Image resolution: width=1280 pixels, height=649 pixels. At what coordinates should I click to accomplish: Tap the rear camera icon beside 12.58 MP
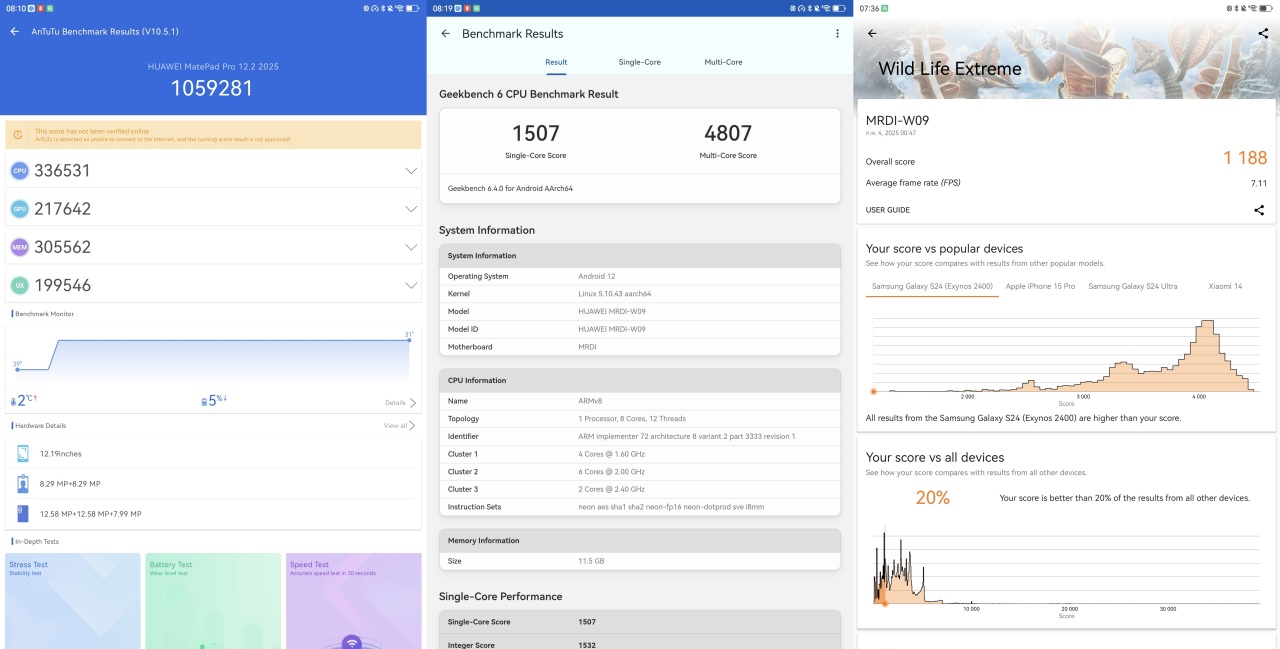point(22,513)
